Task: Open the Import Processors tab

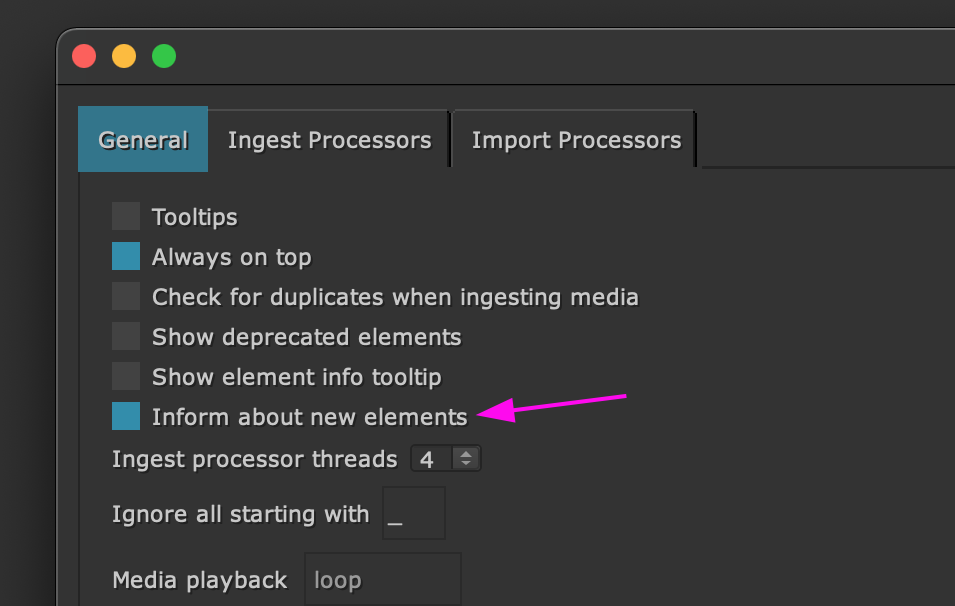Action: (x=576, y=140)
